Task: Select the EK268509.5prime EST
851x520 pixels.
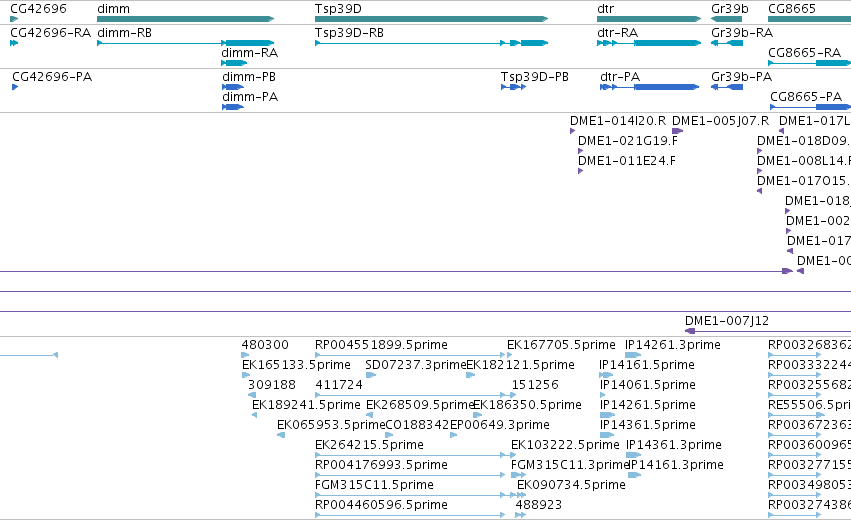Action: [370, 415]
